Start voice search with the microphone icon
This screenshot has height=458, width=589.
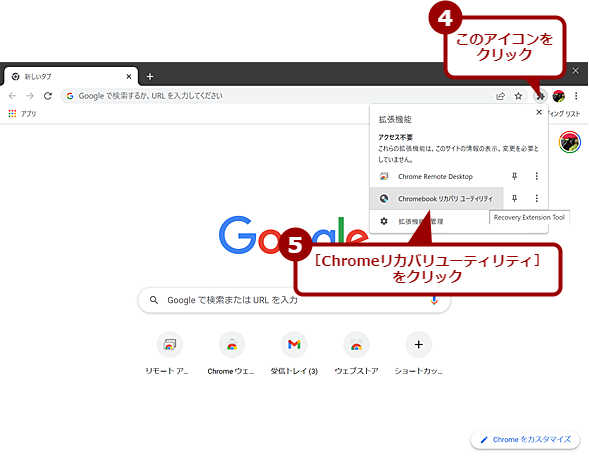434,301
